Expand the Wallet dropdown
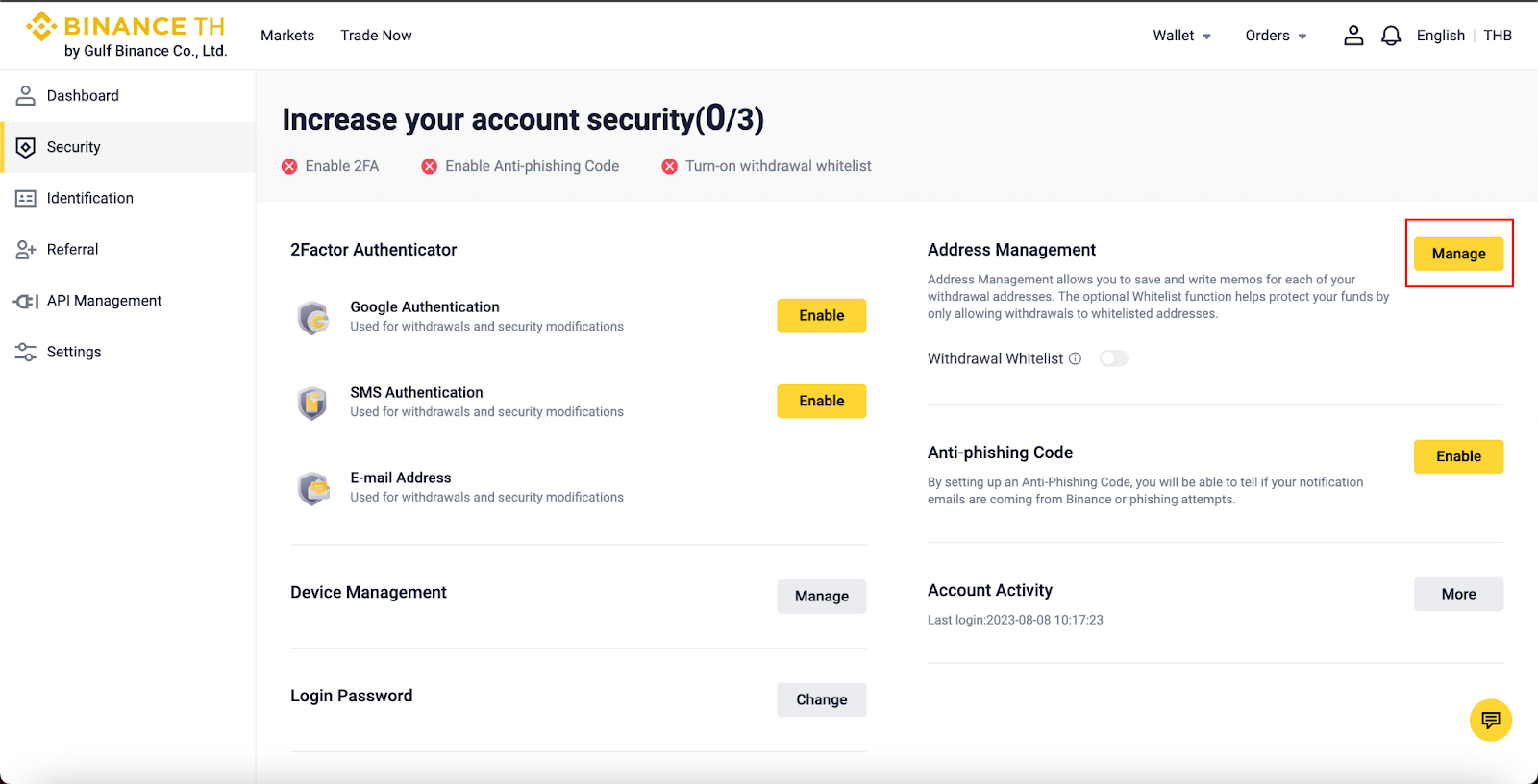 pyautogui.click(x=1181, y=36)
